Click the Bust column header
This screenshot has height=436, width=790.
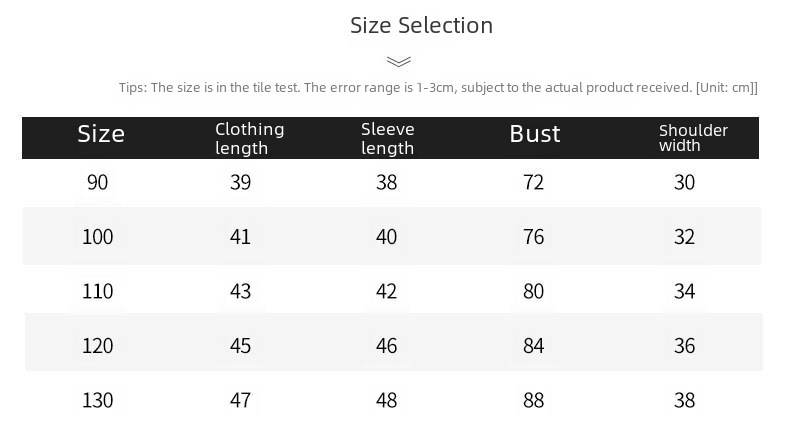[534, 134]
